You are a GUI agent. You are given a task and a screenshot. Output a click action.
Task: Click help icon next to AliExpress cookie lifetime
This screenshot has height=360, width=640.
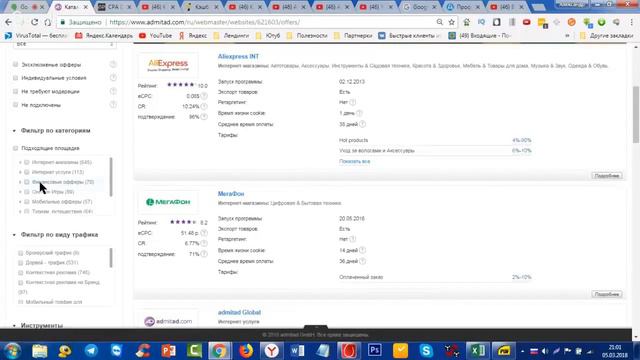click(x=359, y=113)
